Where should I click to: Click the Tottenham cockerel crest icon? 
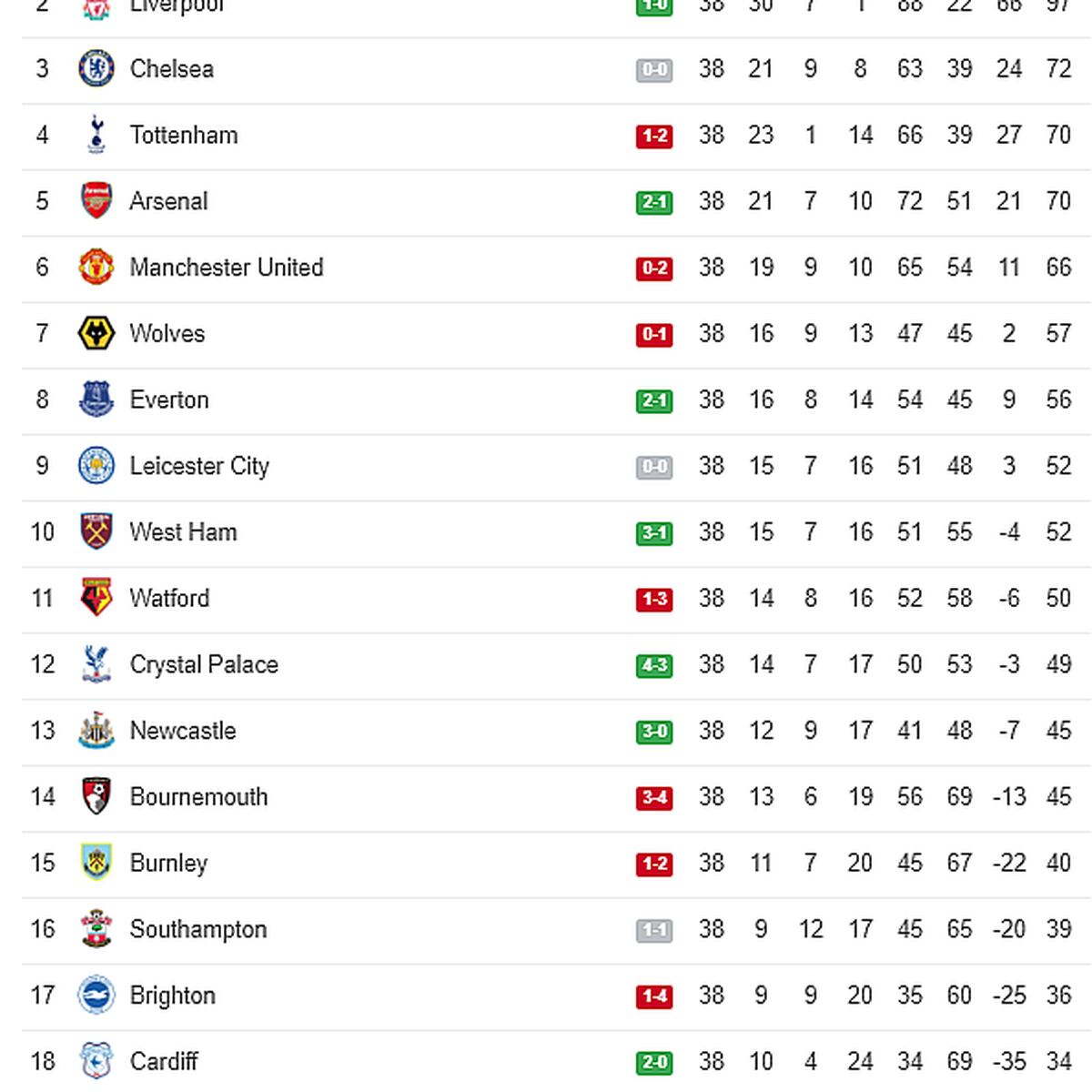pos(96,135)
